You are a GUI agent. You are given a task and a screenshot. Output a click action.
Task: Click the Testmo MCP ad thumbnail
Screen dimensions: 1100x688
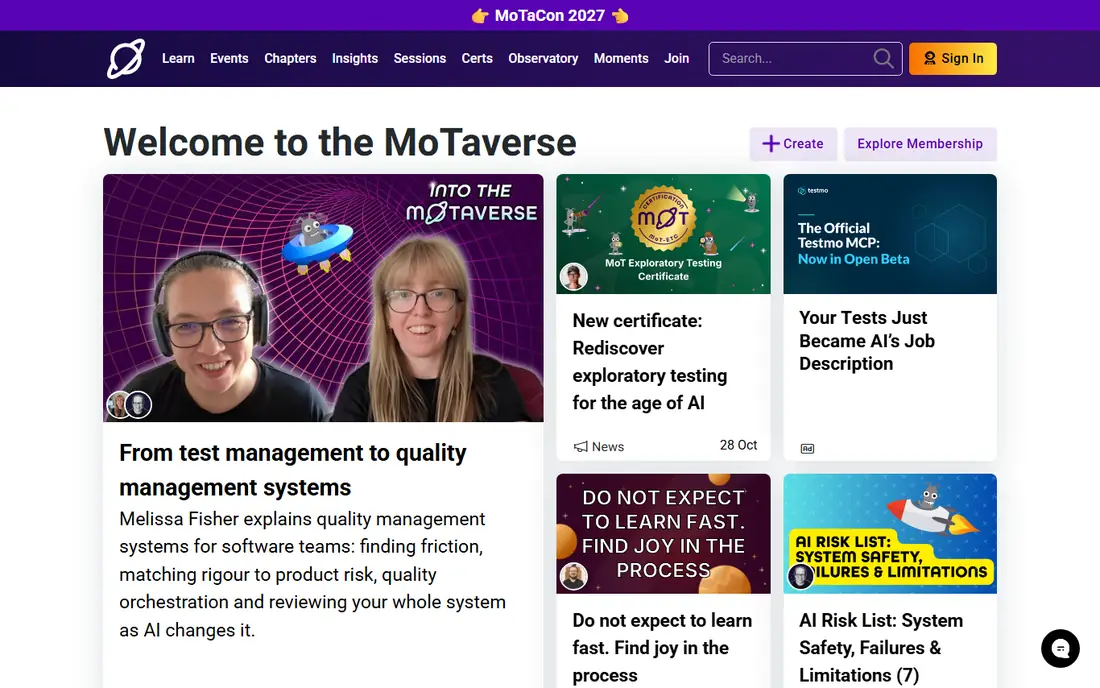point(890,234)
